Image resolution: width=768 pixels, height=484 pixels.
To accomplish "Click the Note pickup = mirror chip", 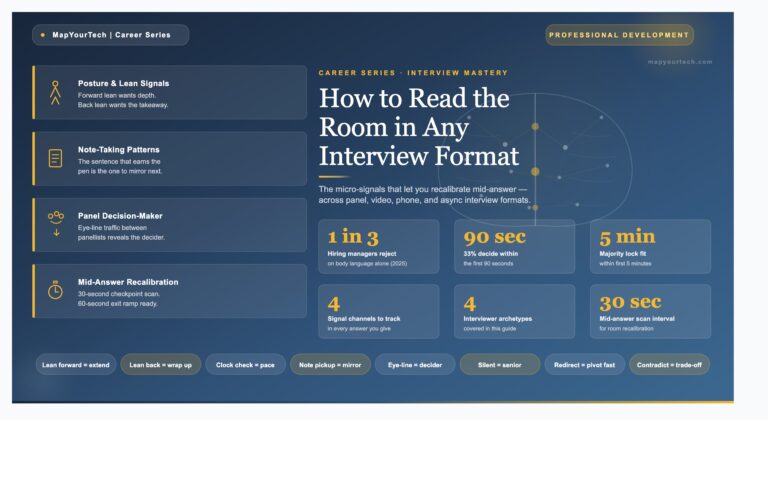I will (330, 364).
